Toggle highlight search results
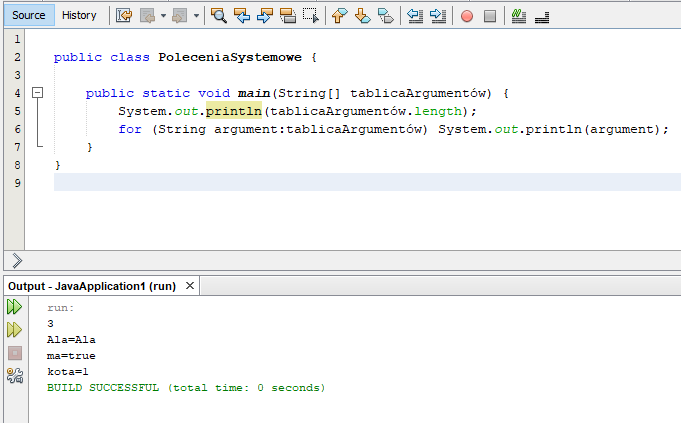The image size is (681, 423). click(x=288, y=15)
